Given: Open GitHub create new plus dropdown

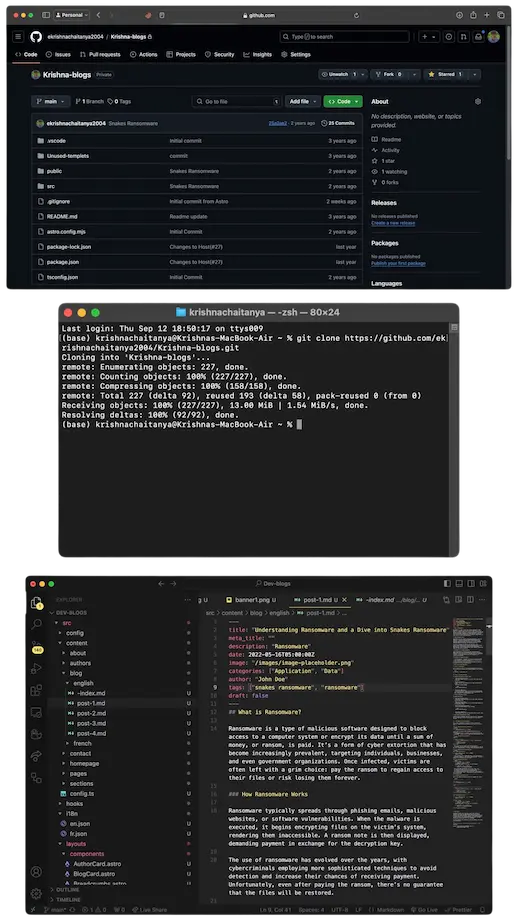Looking at the screenshot, I should [429, 36].
